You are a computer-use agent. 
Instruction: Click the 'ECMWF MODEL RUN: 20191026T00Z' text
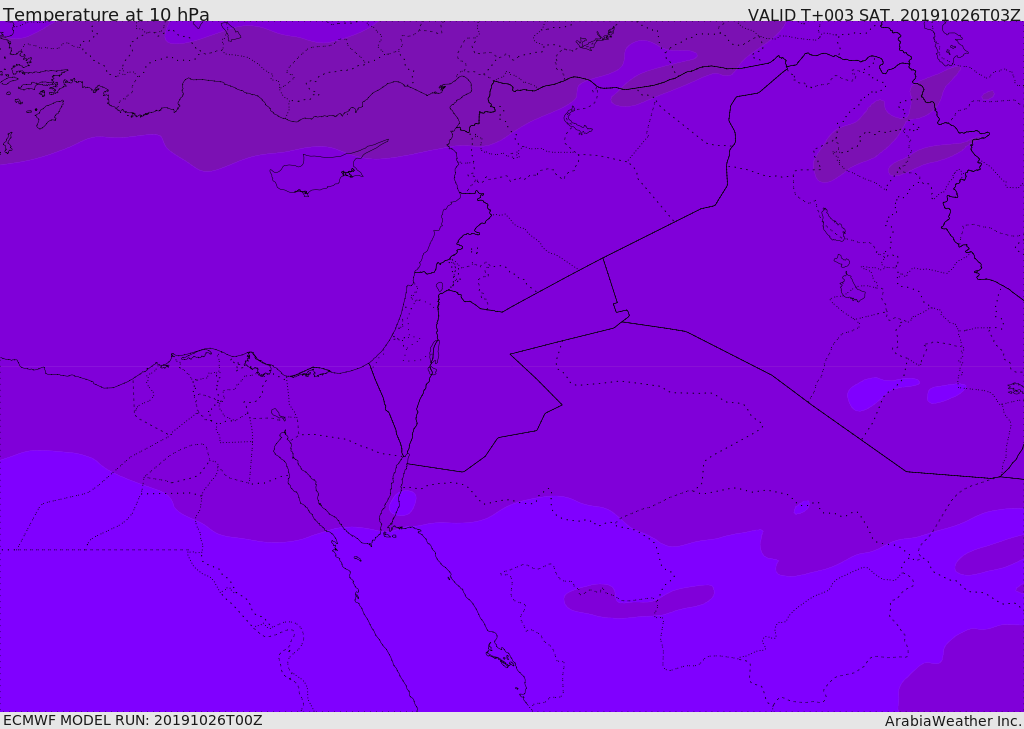[x=133, y=720]
